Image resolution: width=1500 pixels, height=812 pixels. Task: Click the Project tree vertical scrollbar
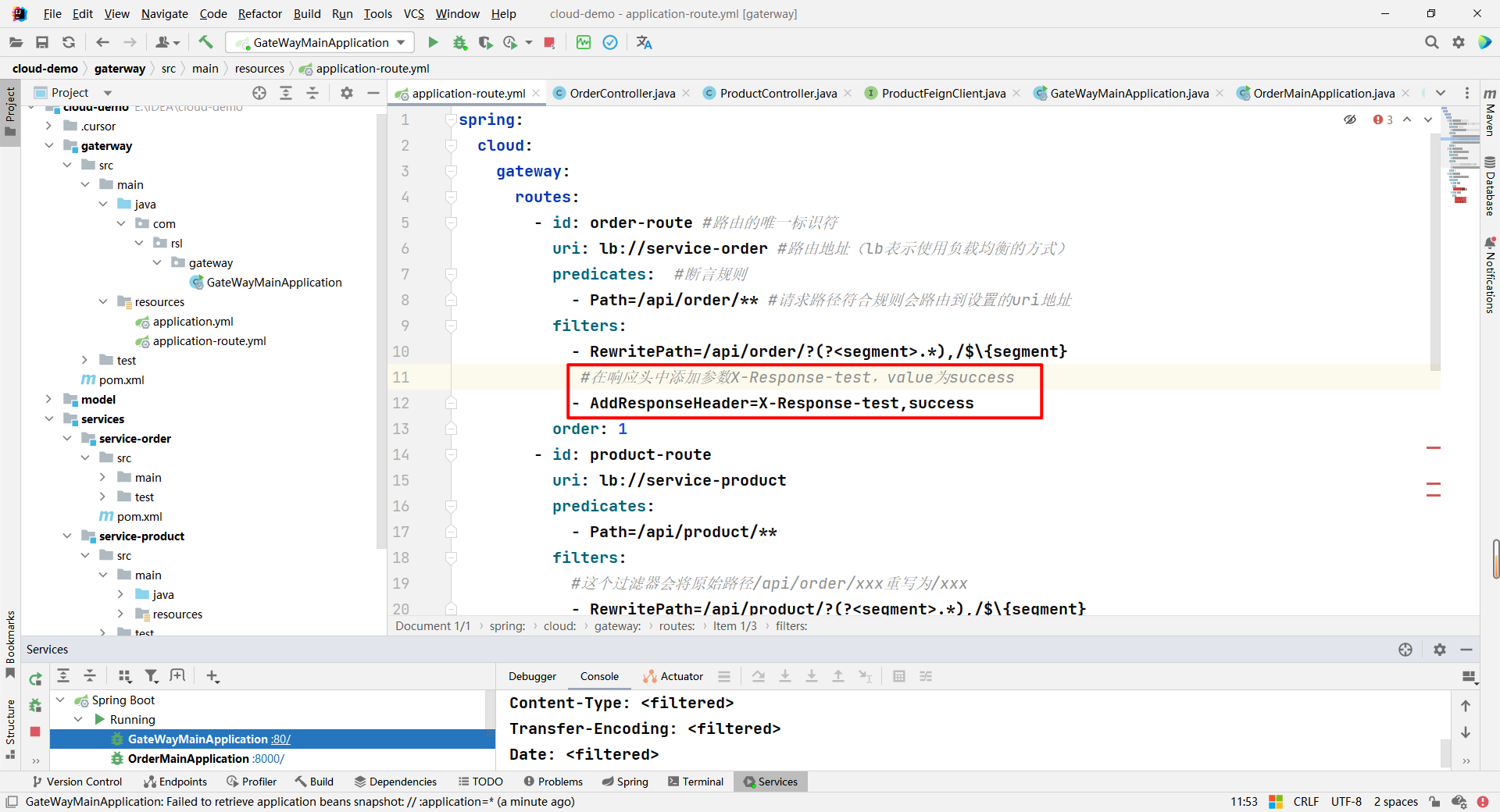pyautogui.click(x=381, y=332)
